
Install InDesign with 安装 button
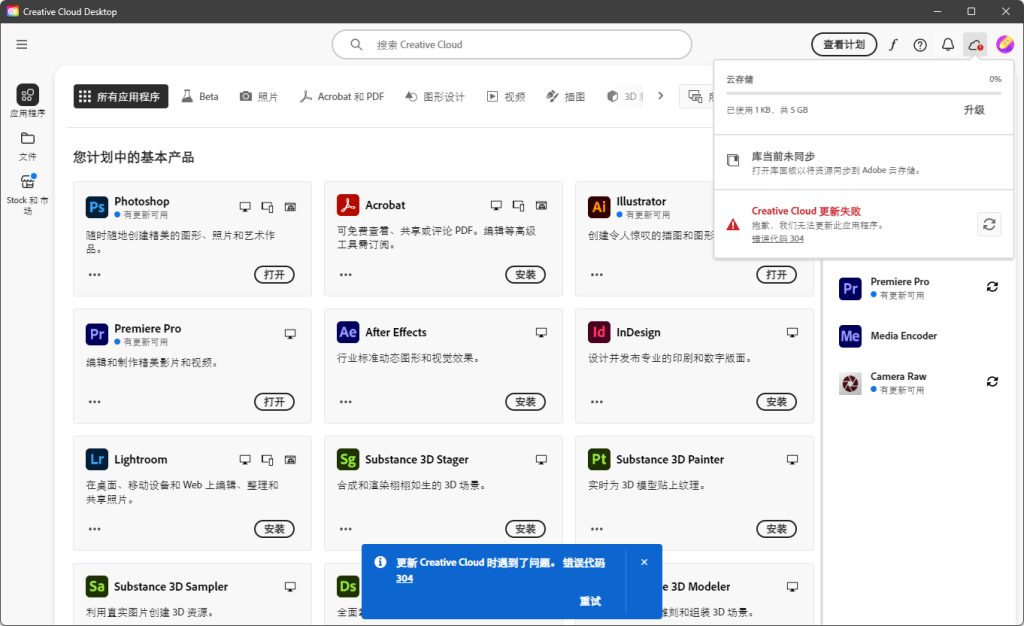(776, 402)
